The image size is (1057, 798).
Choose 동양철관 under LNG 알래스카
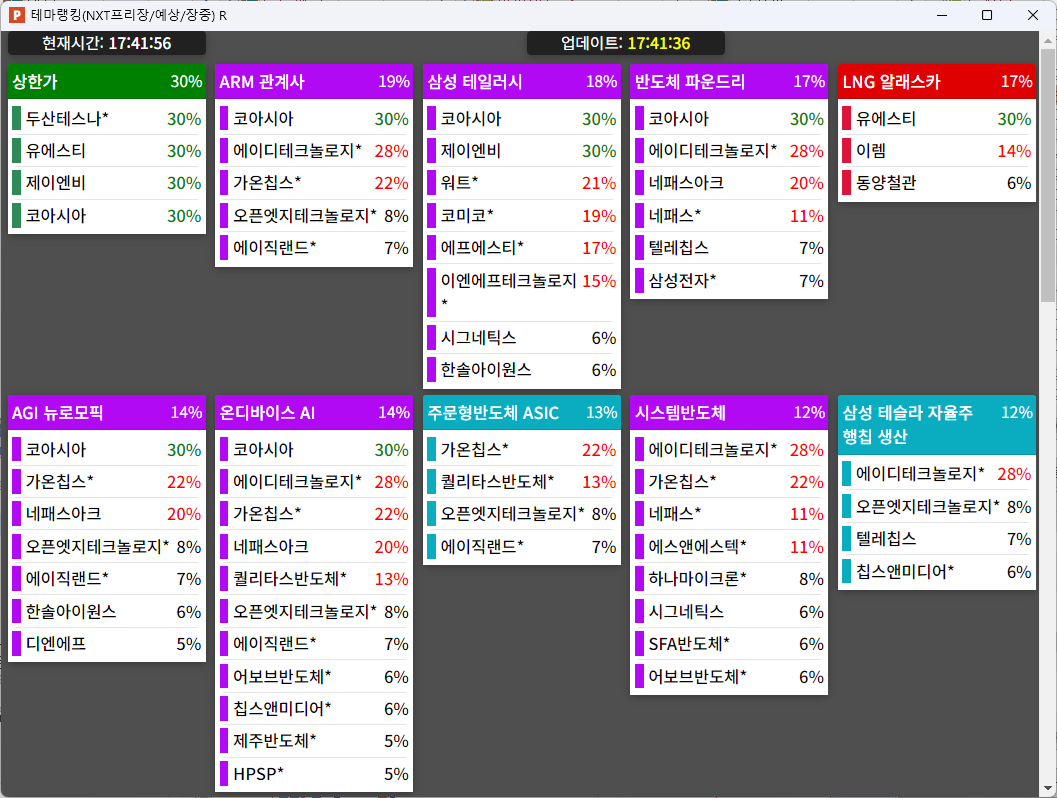click(x=937, y=183)
